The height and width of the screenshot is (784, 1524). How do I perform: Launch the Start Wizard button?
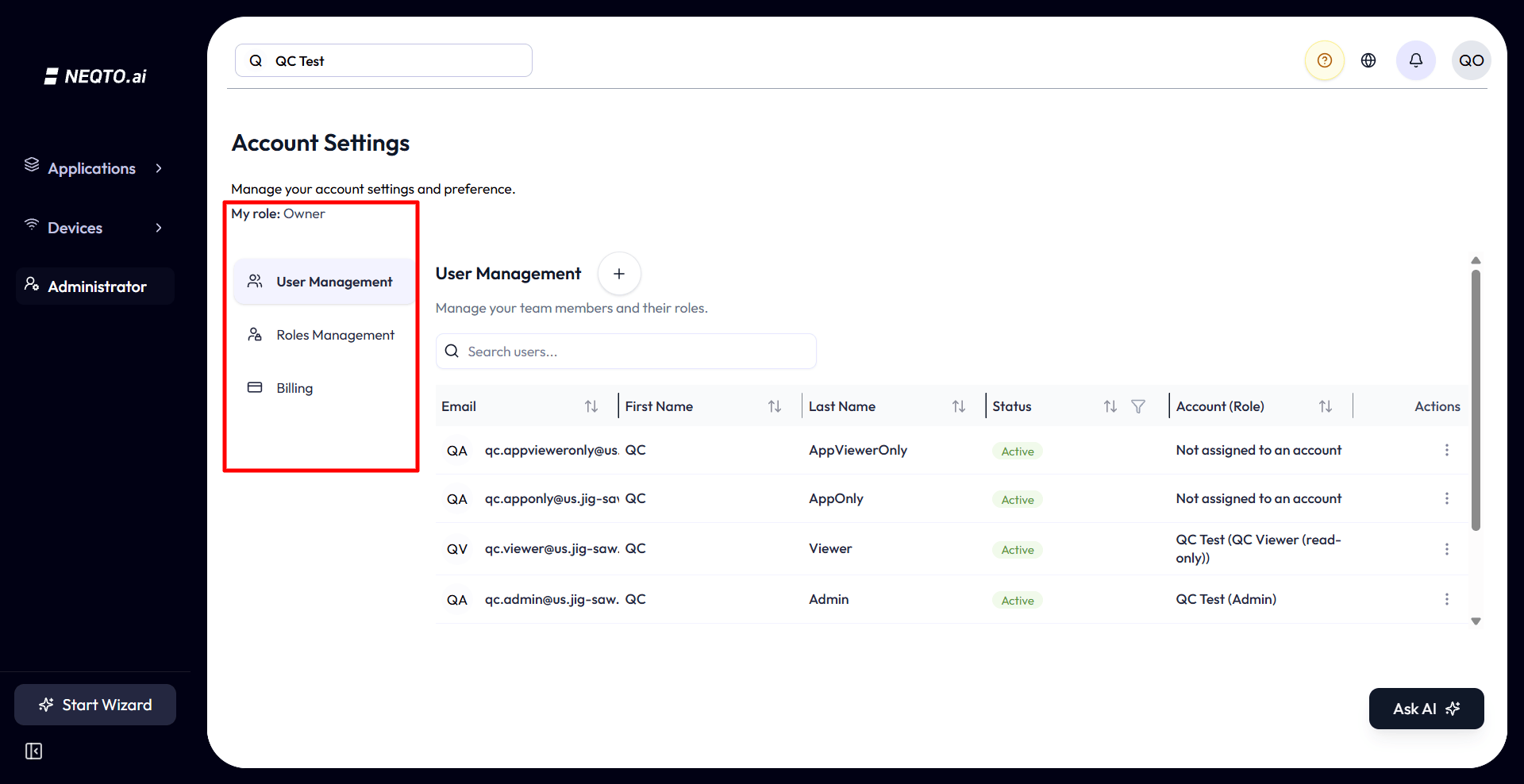coord(95,705)
